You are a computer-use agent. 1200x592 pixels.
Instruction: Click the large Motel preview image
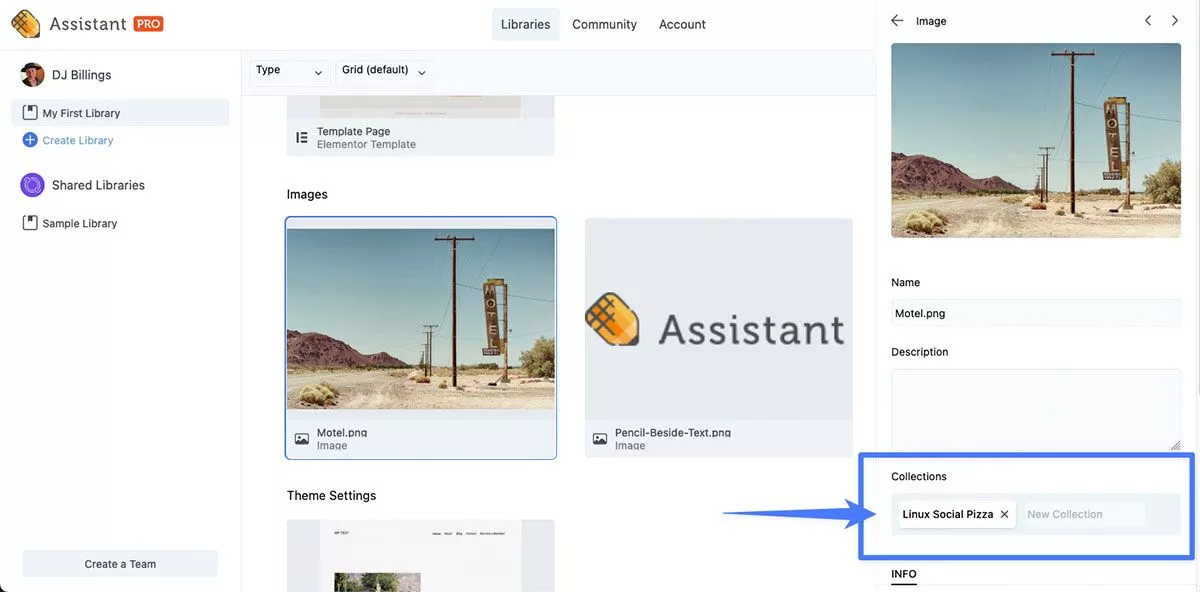pyautogui.click(x=1036, y=140)
